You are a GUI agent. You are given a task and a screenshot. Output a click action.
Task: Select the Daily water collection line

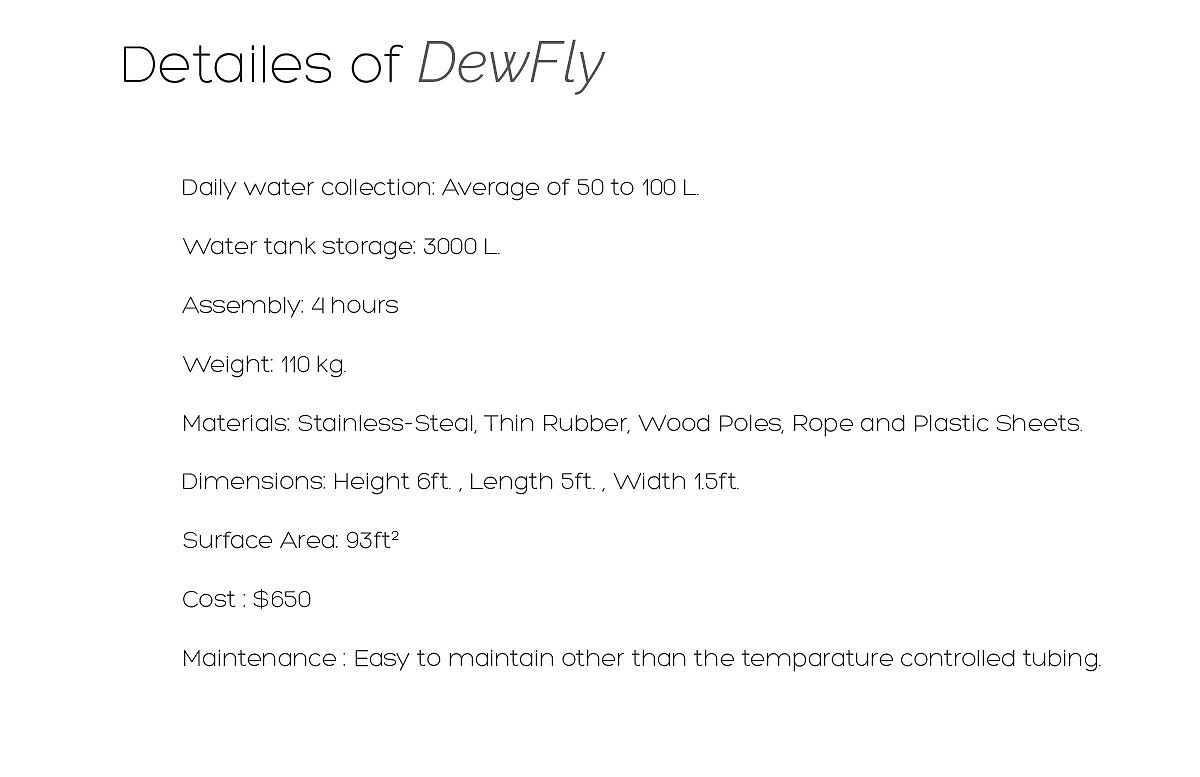tap(440, 188)
